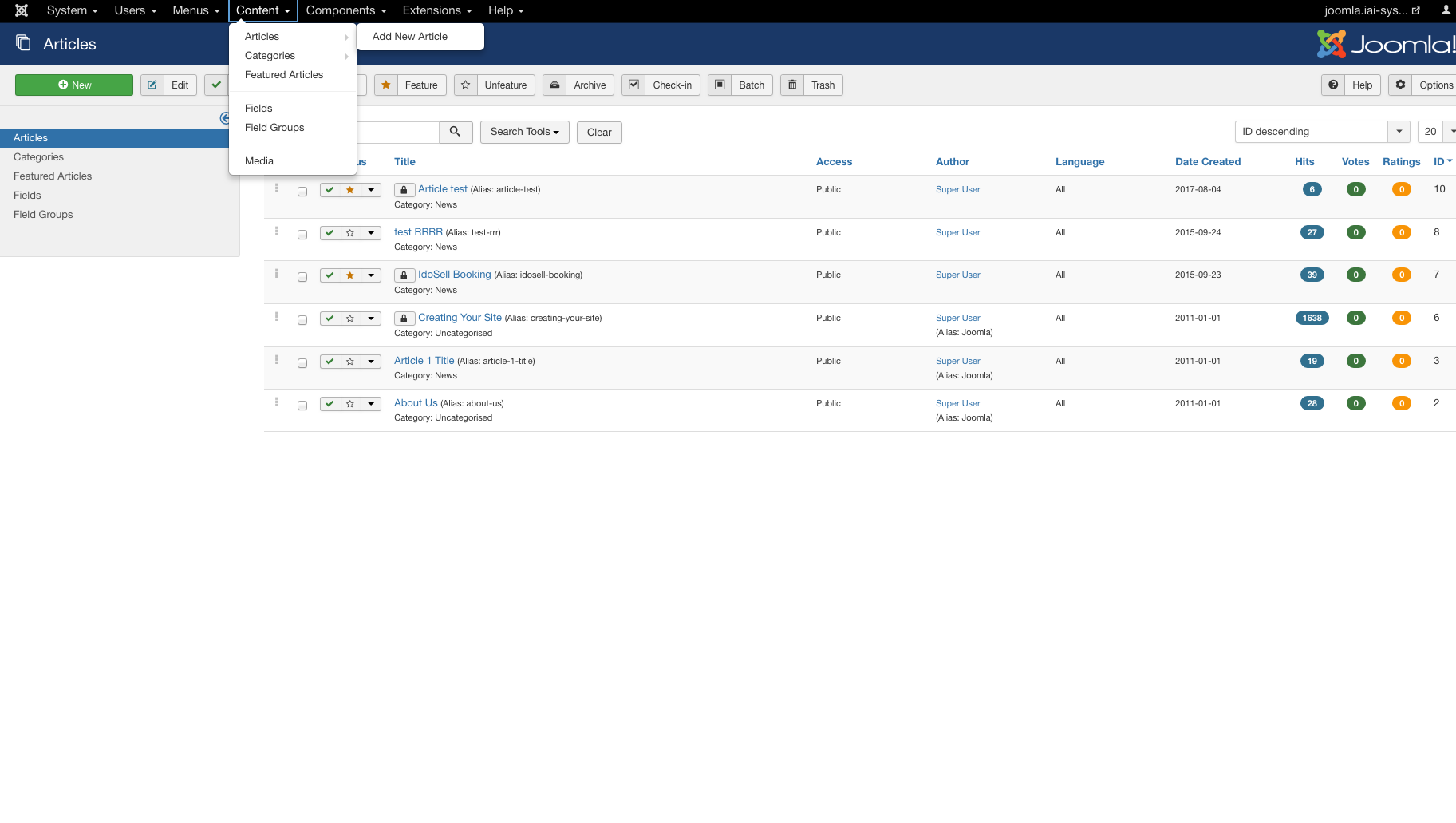Viewport: 1456px width, 823px height.
Task: Open the Extensions menu
Action: coord(437,10)
